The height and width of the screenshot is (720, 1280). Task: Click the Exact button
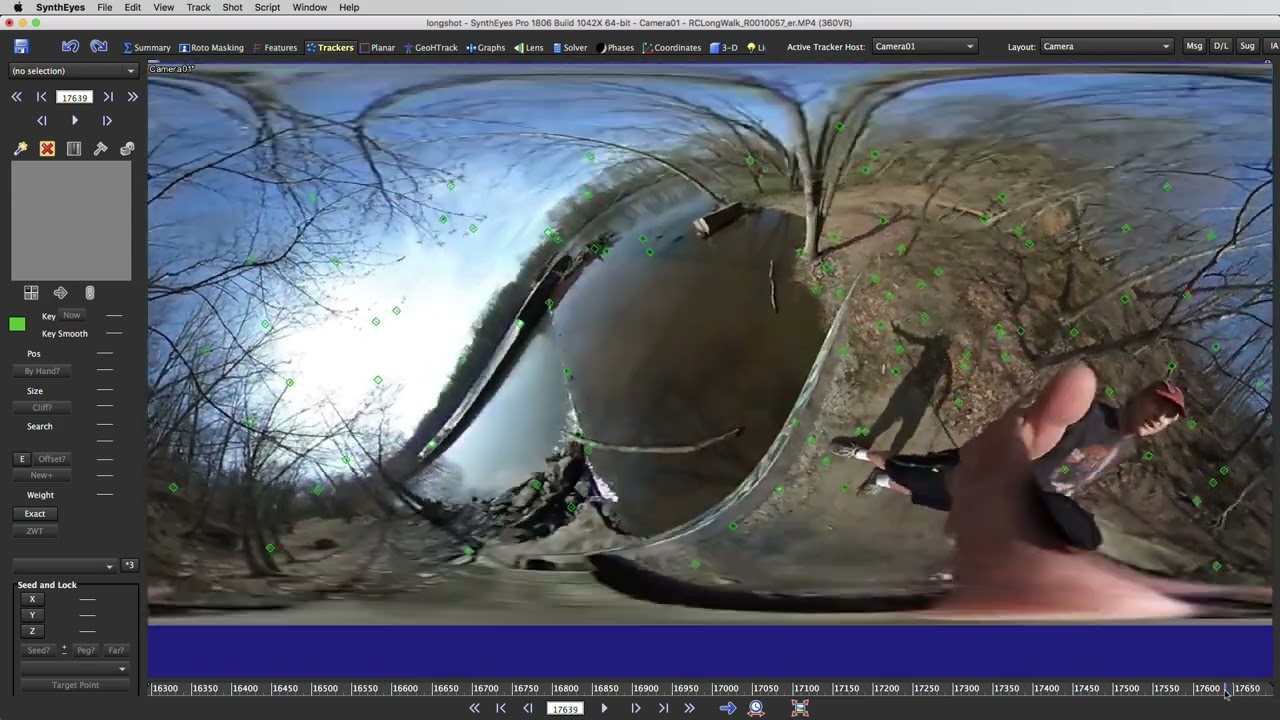pyautogui.click(x=35, y=513)
